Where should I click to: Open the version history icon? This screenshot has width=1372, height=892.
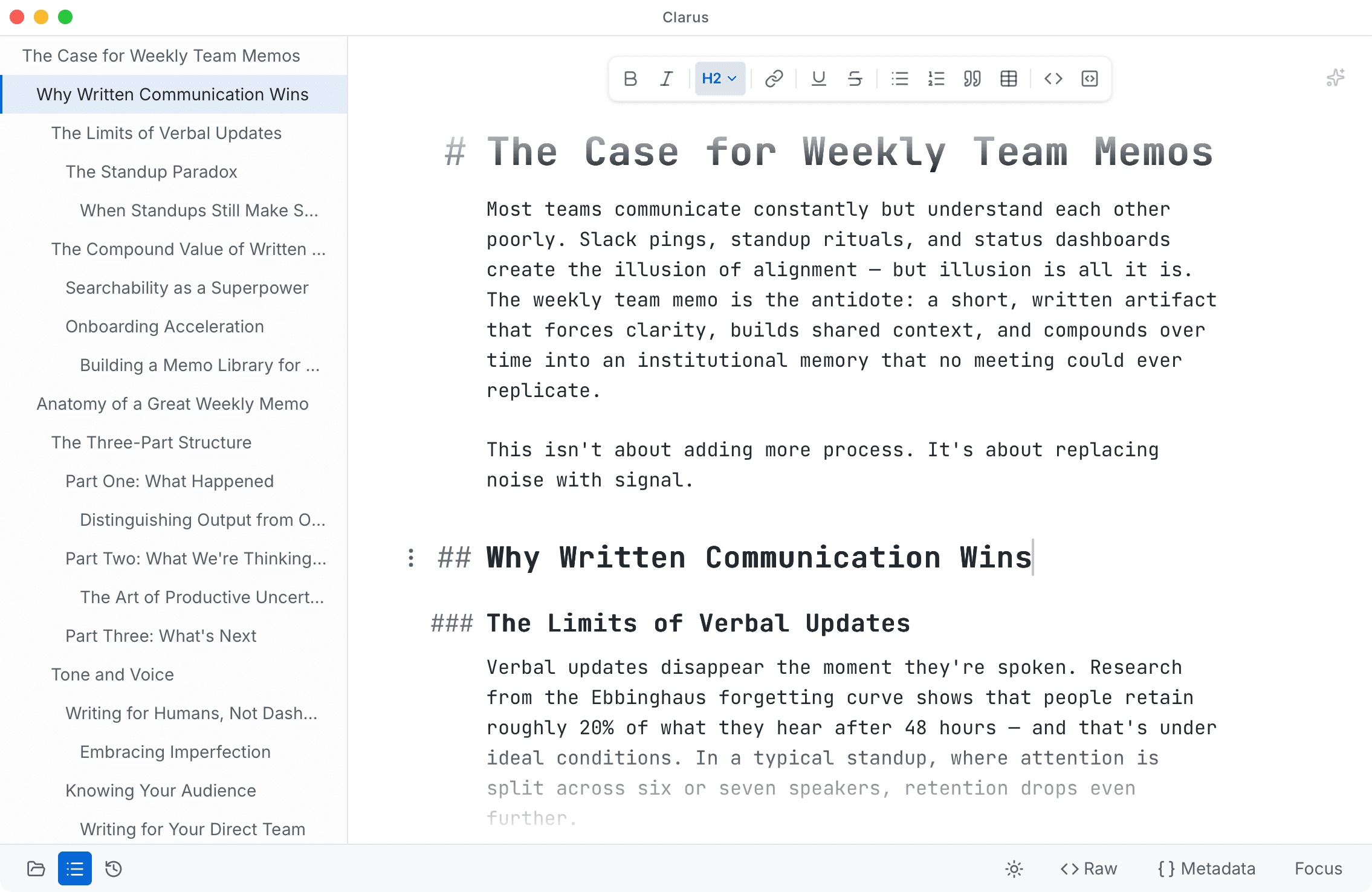(x=114, y=868)
